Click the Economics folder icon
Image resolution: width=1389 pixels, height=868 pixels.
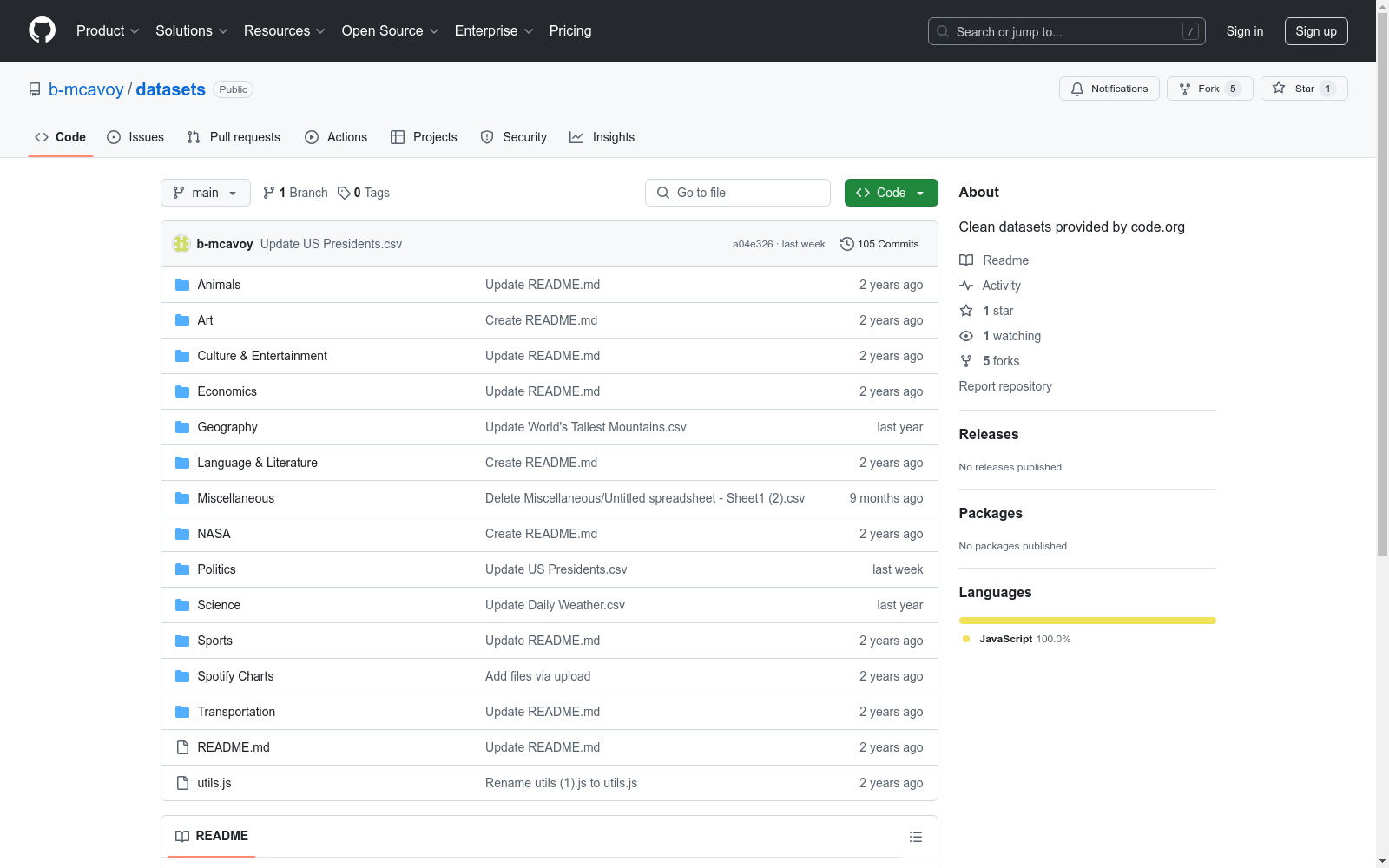182,391
